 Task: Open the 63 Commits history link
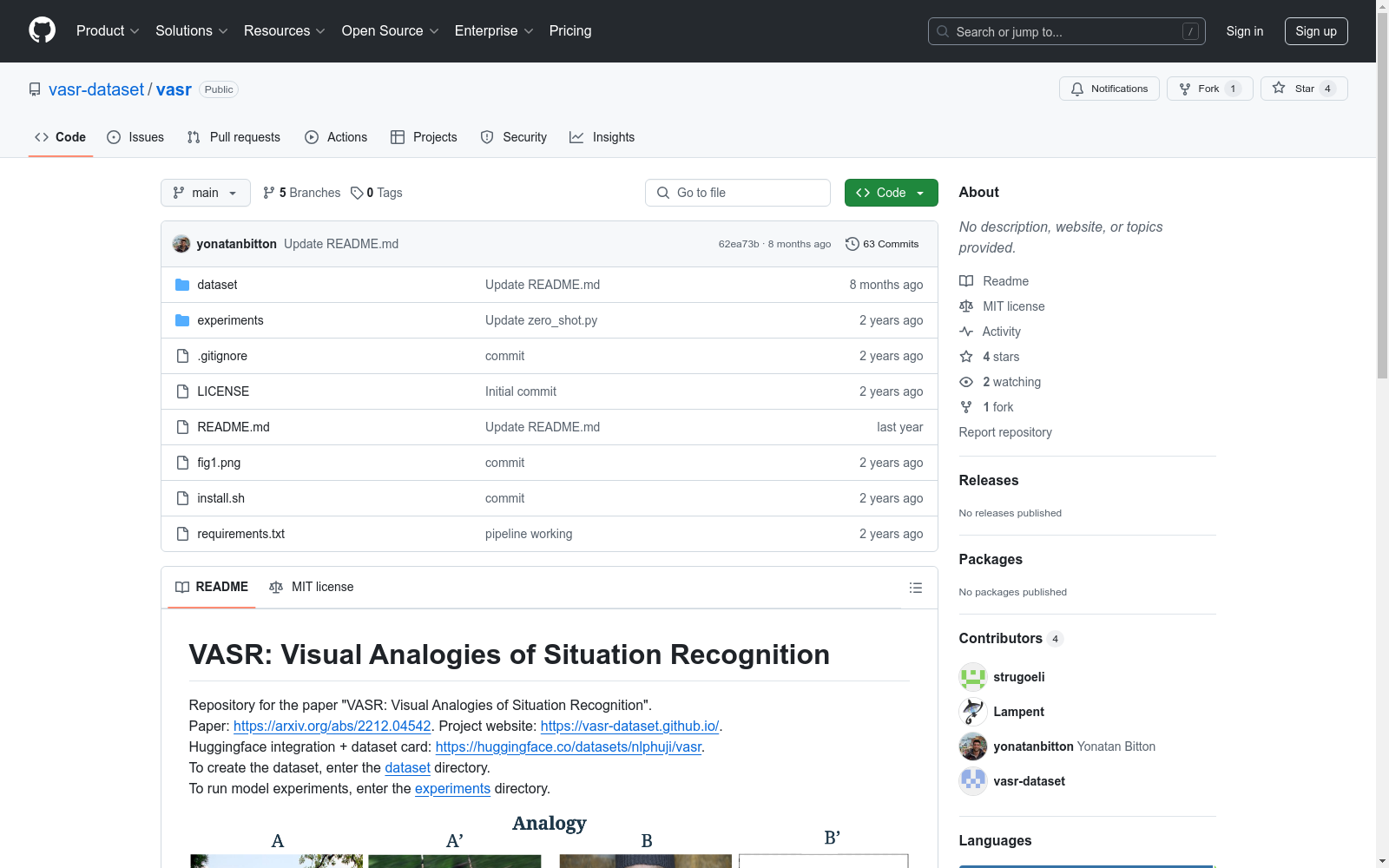tap(882, 244)
